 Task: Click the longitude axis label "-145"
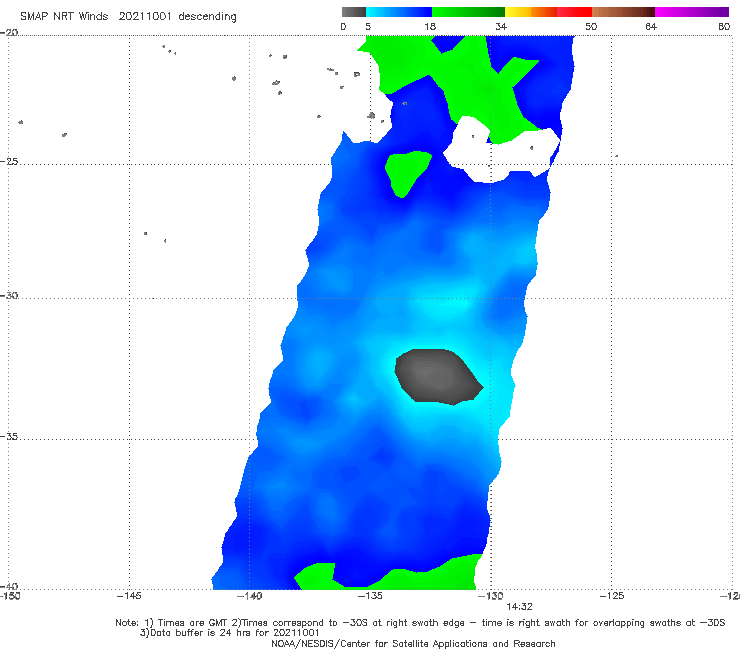coord(129,596)
